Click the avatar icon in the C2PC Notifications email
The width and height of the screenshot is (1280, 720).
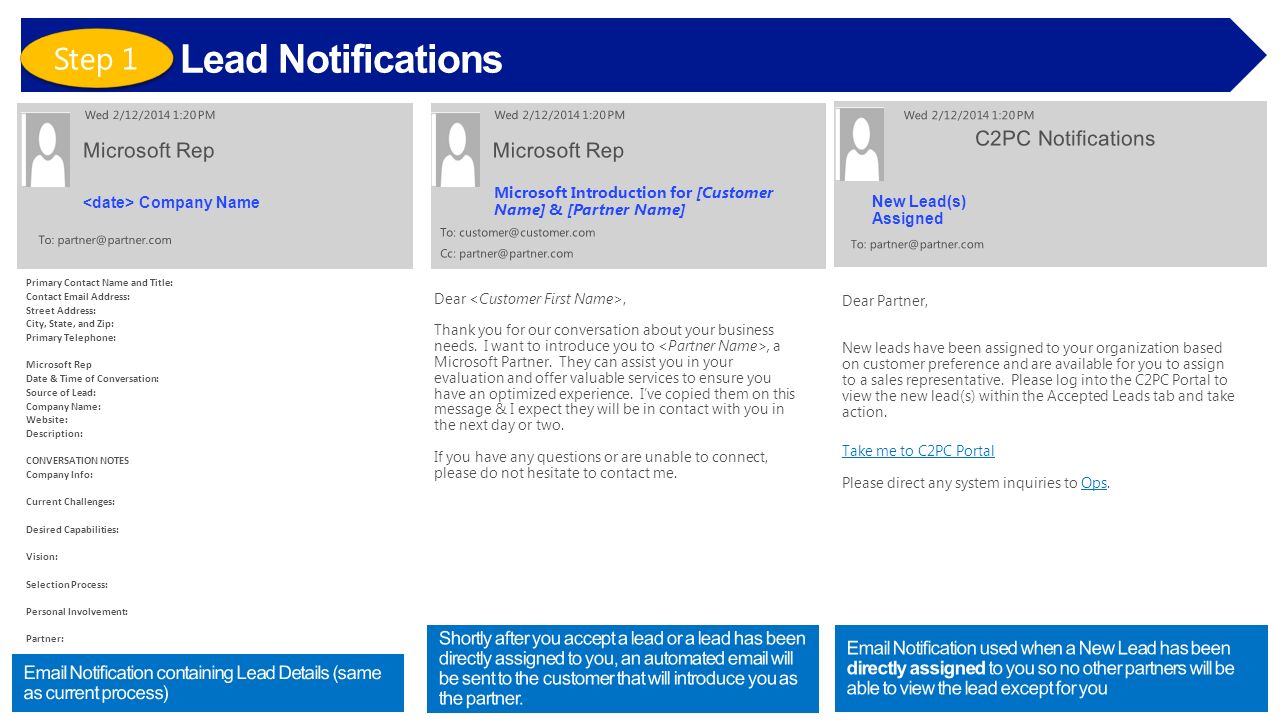point(860,144)
